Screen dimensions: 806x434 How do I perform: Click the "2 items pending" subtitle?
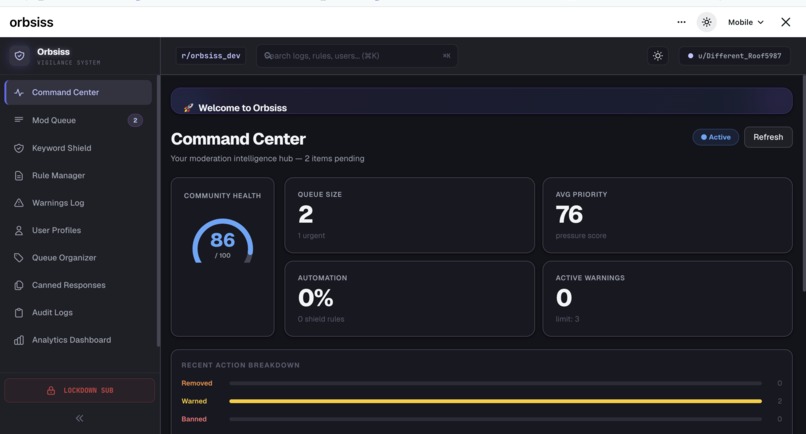334,158
